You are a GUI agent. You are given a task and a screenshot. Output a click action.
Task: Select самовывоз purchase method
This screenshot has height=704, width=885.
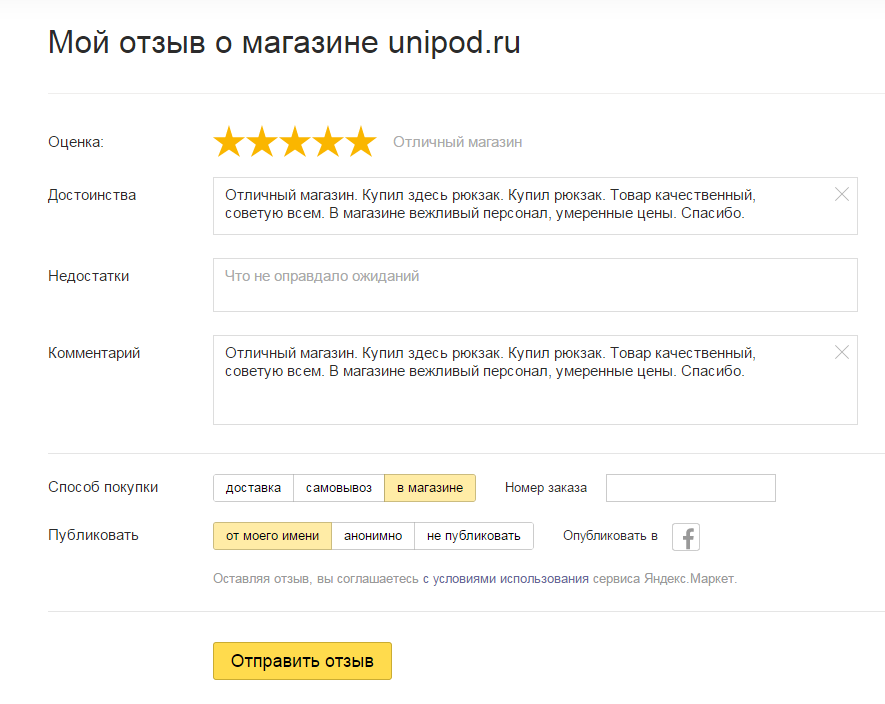click(x=339, y=488)
